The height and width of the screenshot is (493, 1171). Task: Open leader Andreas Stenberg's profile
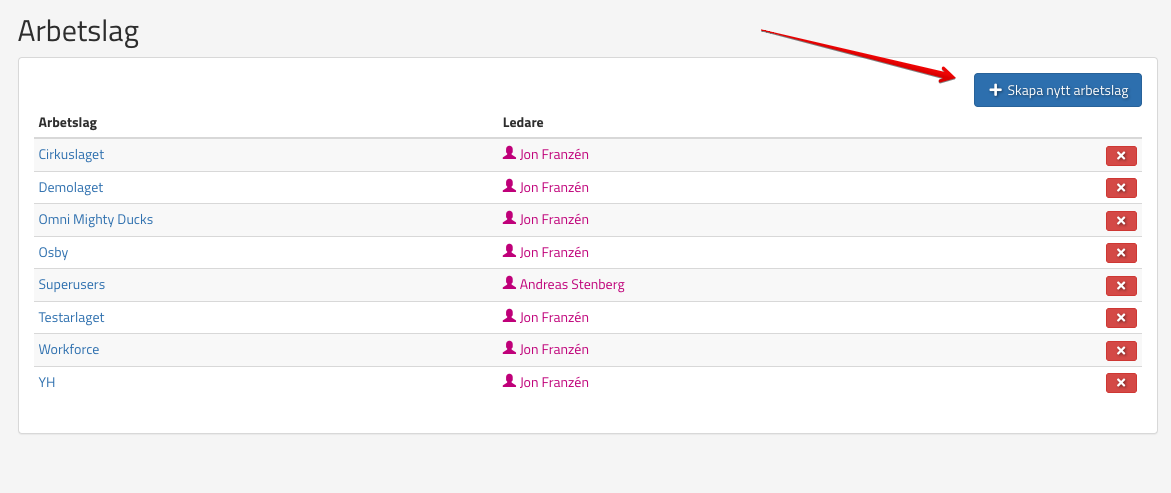(x=571, y=284)
